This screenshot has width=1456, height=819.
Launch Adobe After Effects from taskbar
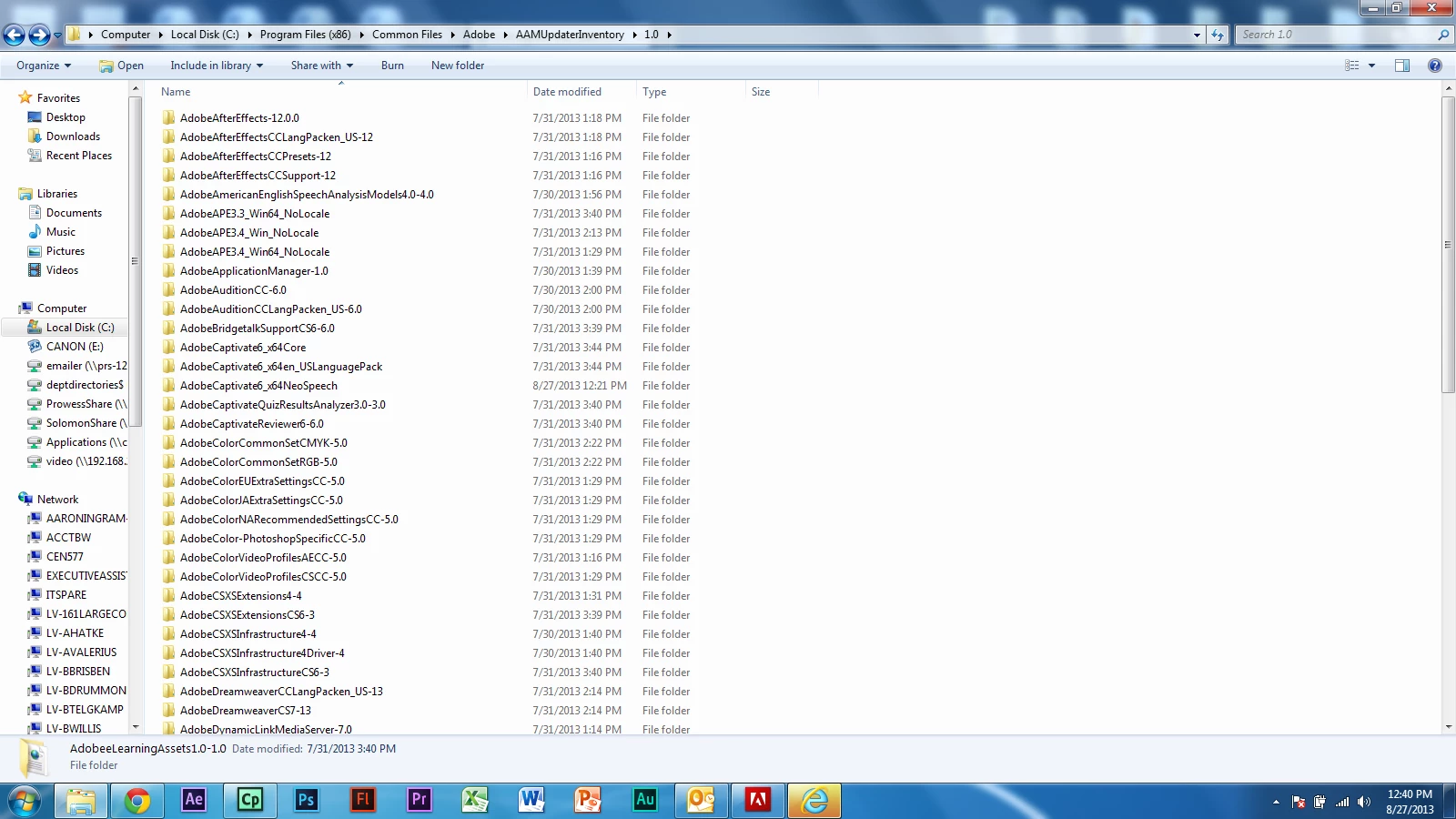click(194, 801)
